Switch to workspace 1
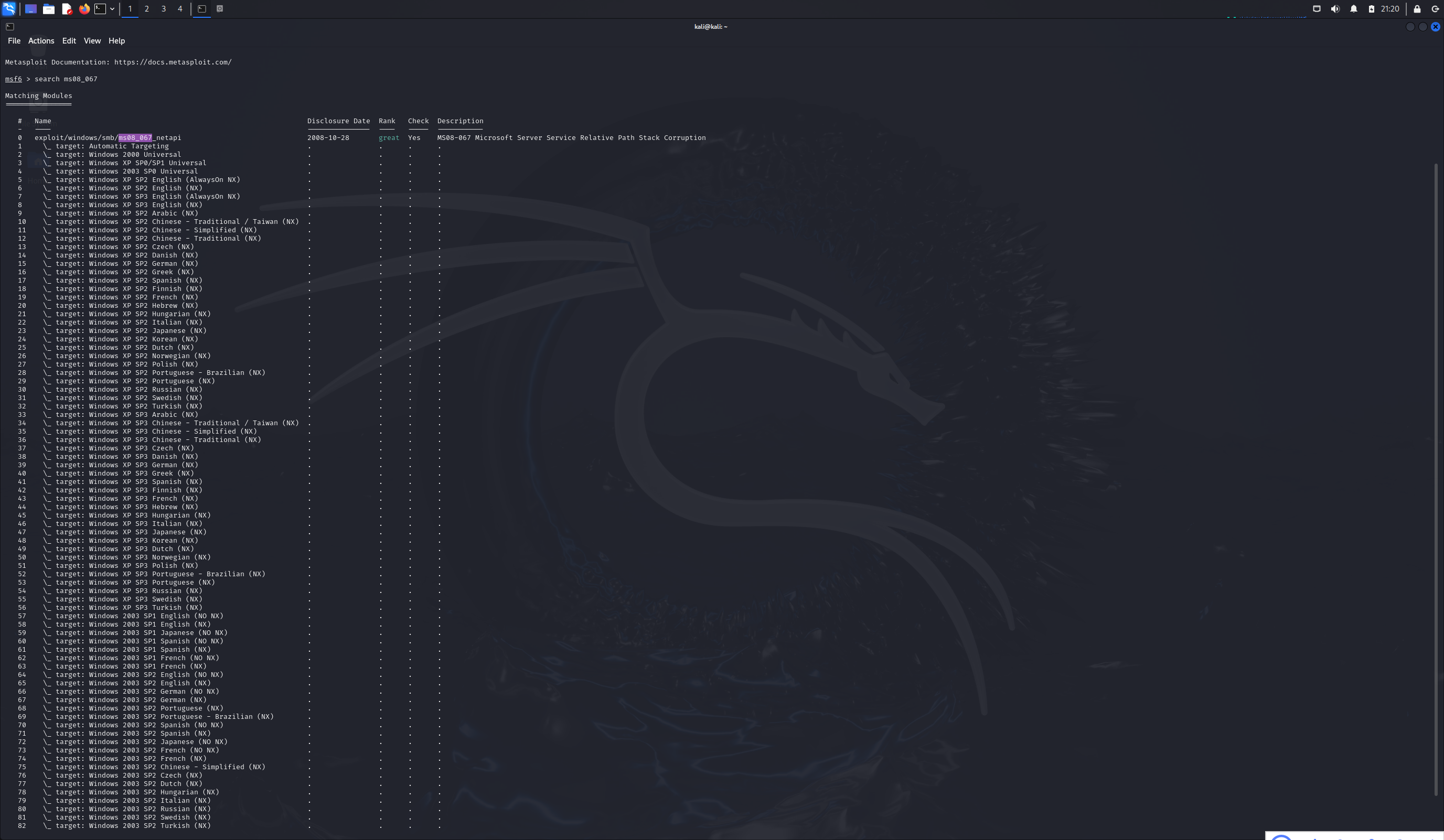Viewport: 1444px width, 840px height. (130, 8)
